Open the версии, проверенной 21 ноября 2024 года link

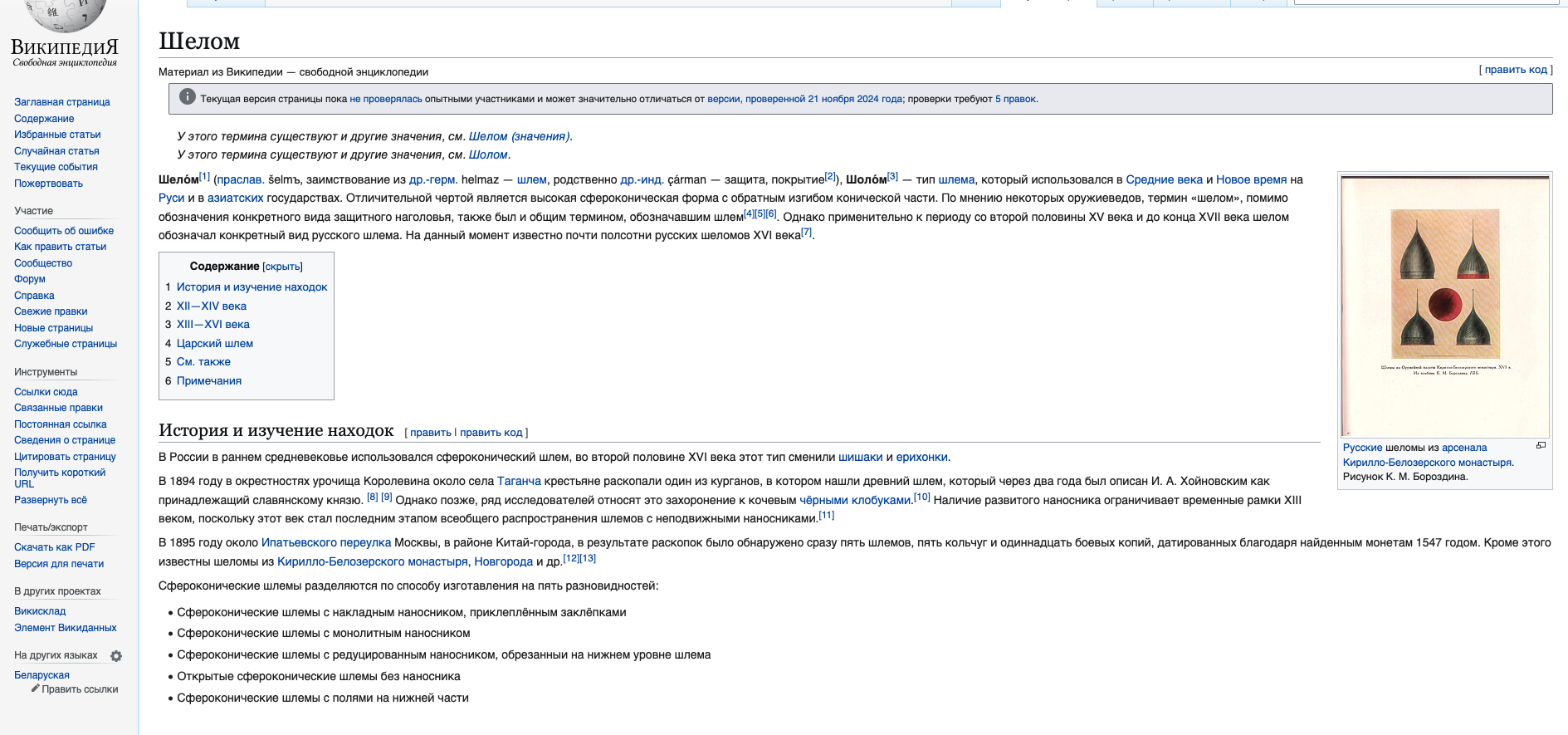click(x=804, y=99)
